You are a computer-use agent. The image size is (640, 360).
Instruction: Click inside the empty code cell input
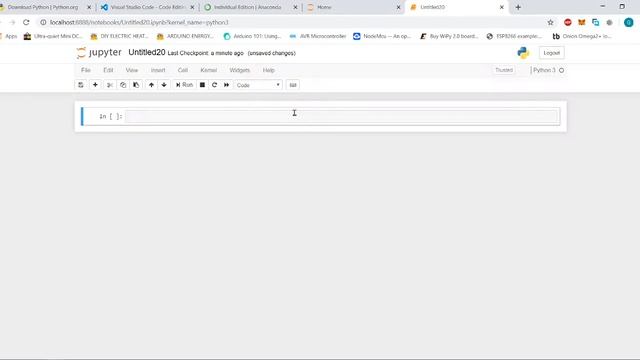341,116
